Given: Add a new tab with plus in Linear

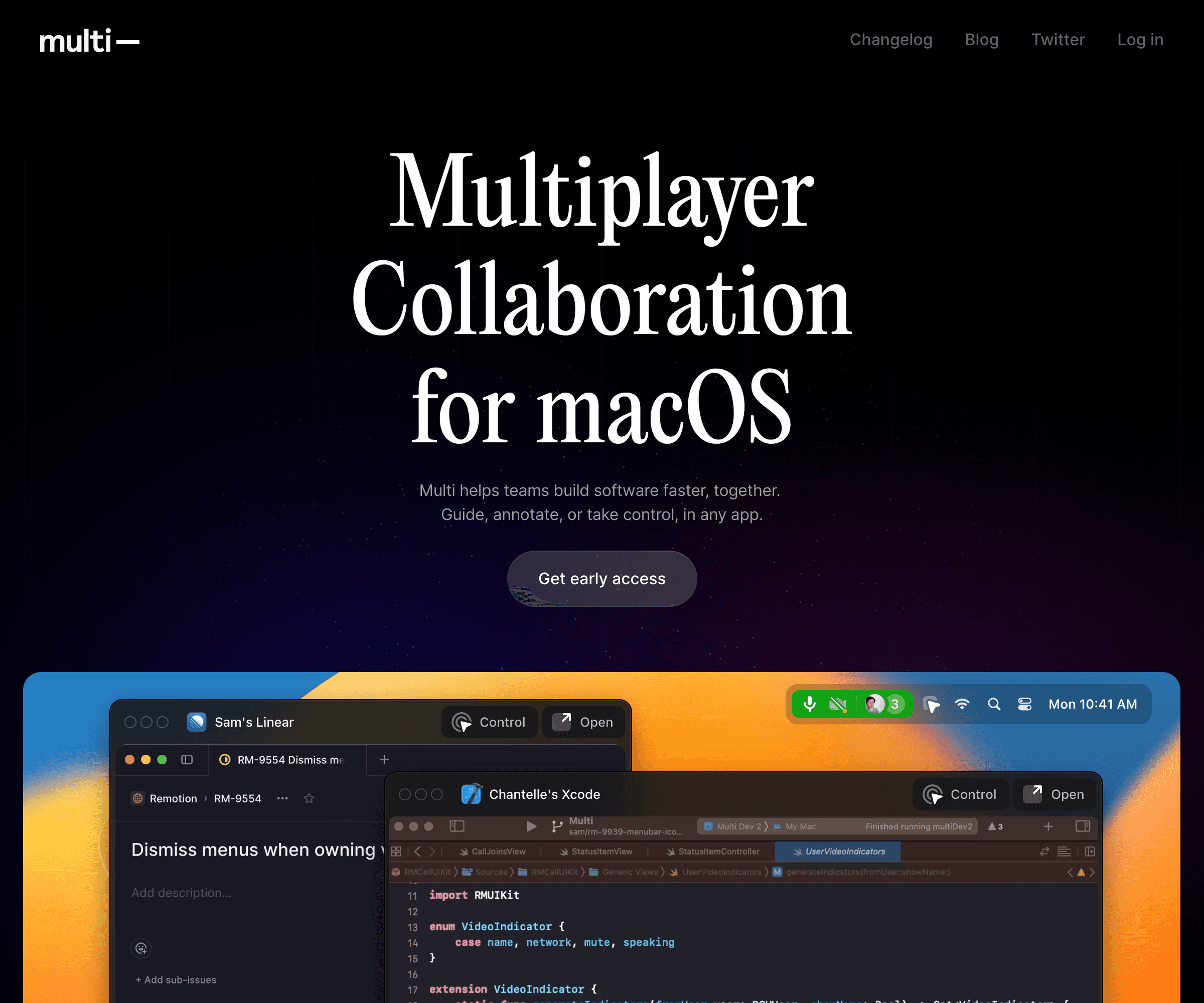Looking at the screenshot, I should tap(384, 759).
